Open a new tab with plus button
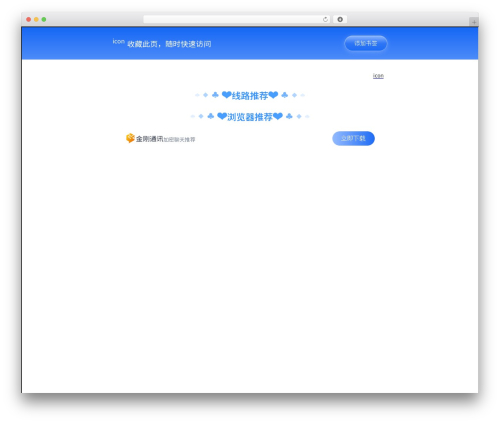500x423 pixels. coord(474,22)
